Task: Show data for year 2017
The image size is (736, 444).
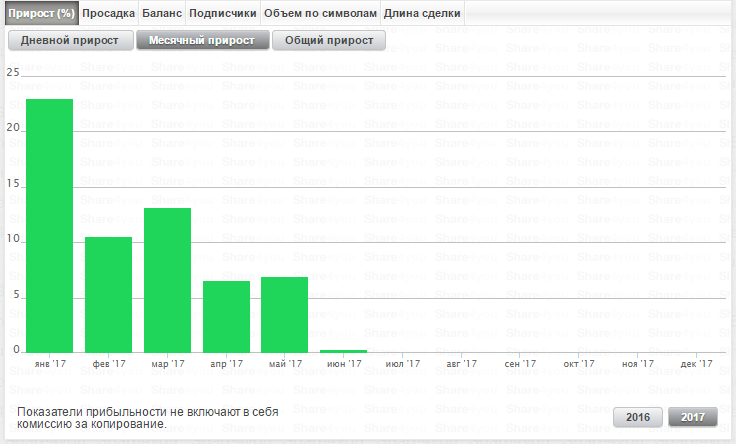Action: click(693, 417)
